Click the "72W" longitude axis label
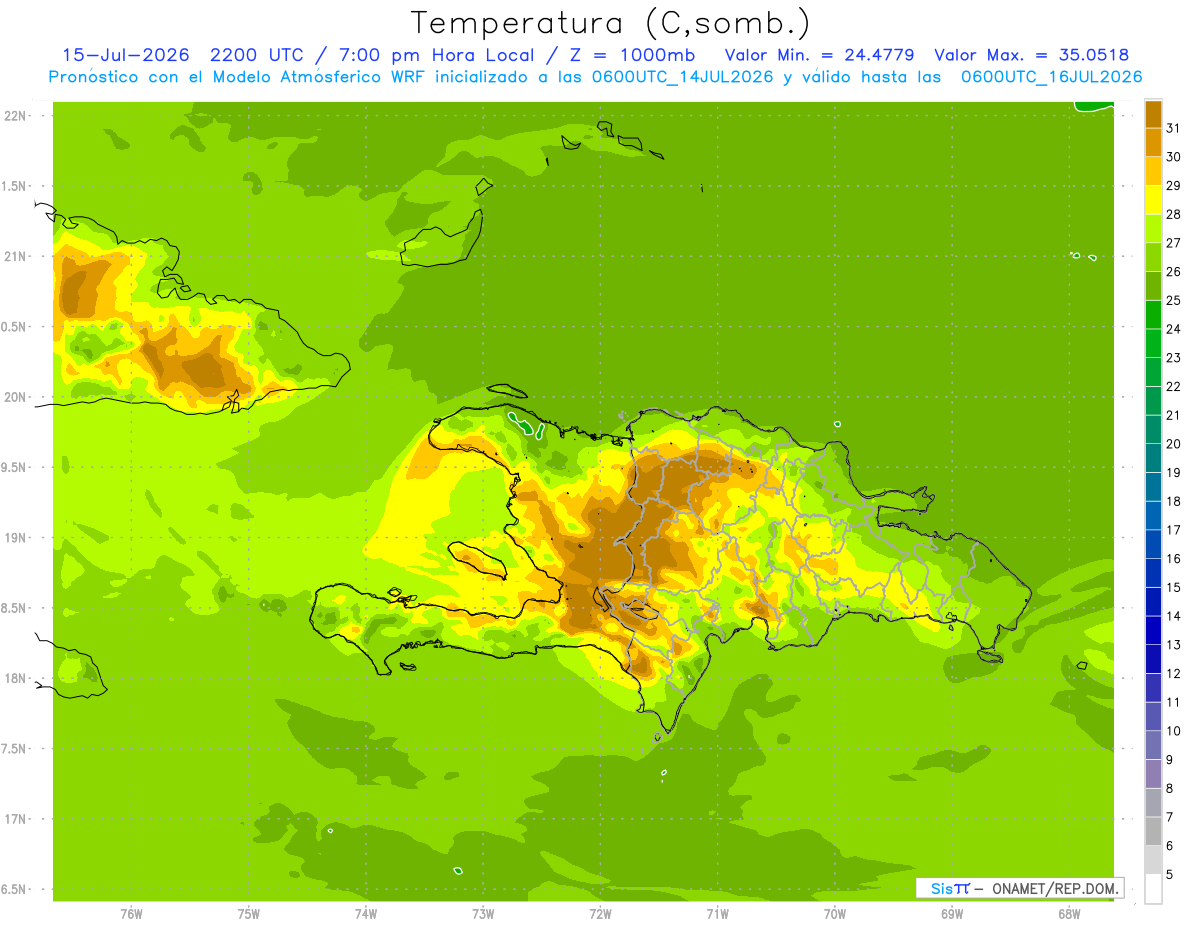This screenshot has height=927, width=1200. [600, 914]
